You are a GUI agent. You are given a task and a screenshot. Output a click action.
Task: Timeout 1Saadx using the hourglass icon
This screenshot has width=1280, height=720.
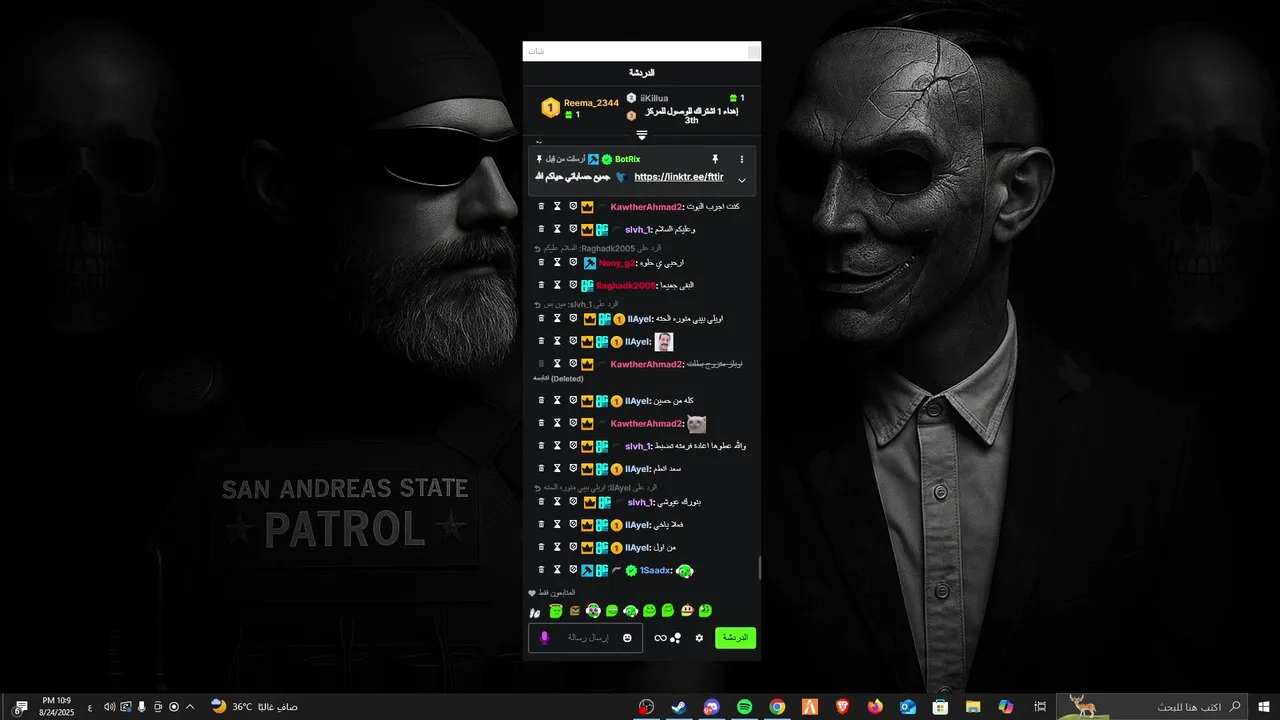click(x=557, y=570)
